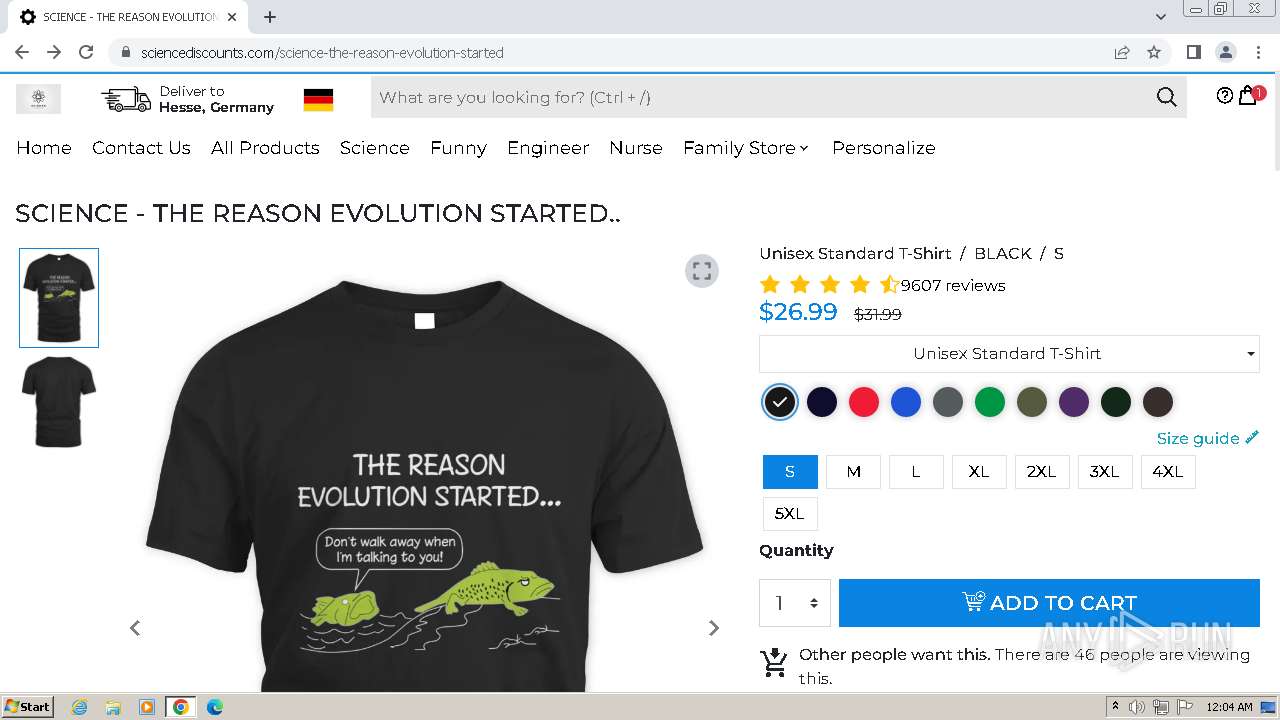Image resolution: width=1280 pixels, height=720 pixels.
Task: Open File Explorer from the taskbar
Action: (113, 707)
